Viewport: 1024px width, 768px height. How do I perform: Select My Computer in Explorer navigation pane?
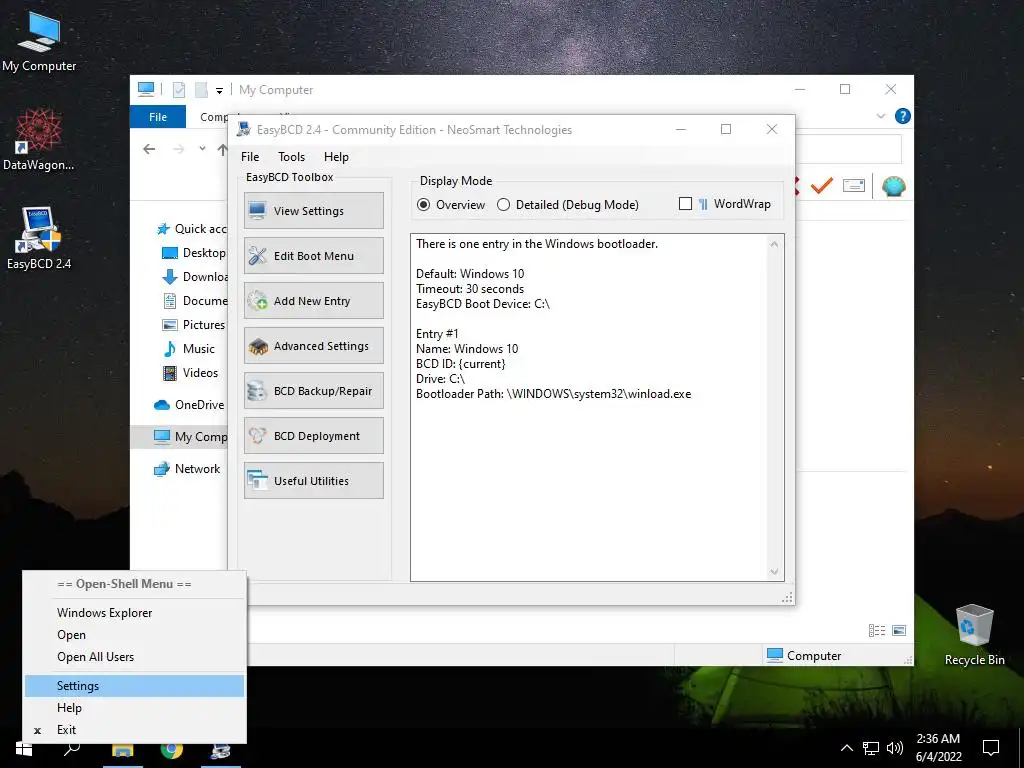[180, 436]
